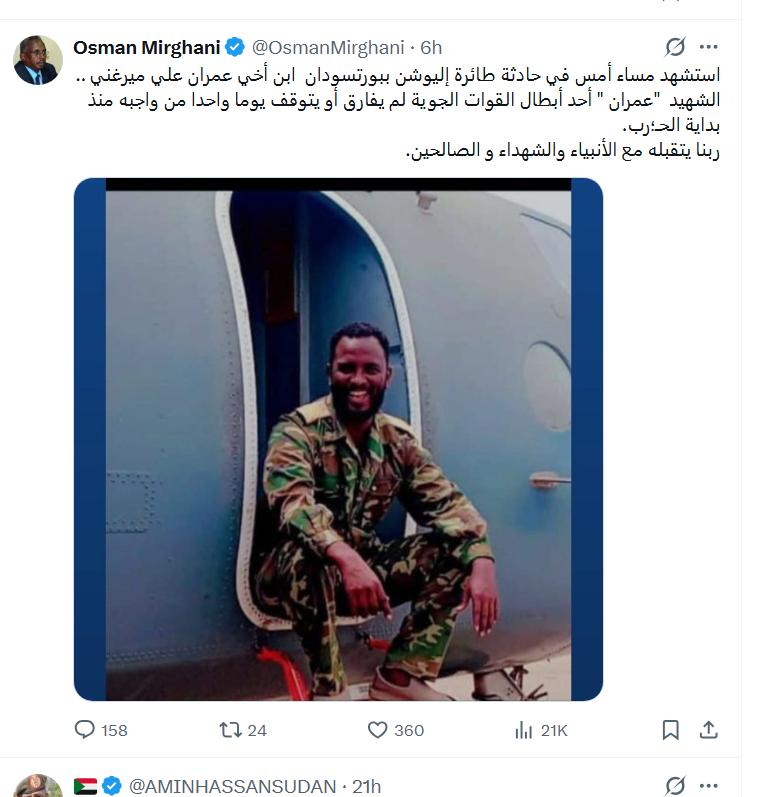This screenshot has width=779, height=797.
Task: Click the Grok explain icon on Osman's post
Action: point(675,47)
